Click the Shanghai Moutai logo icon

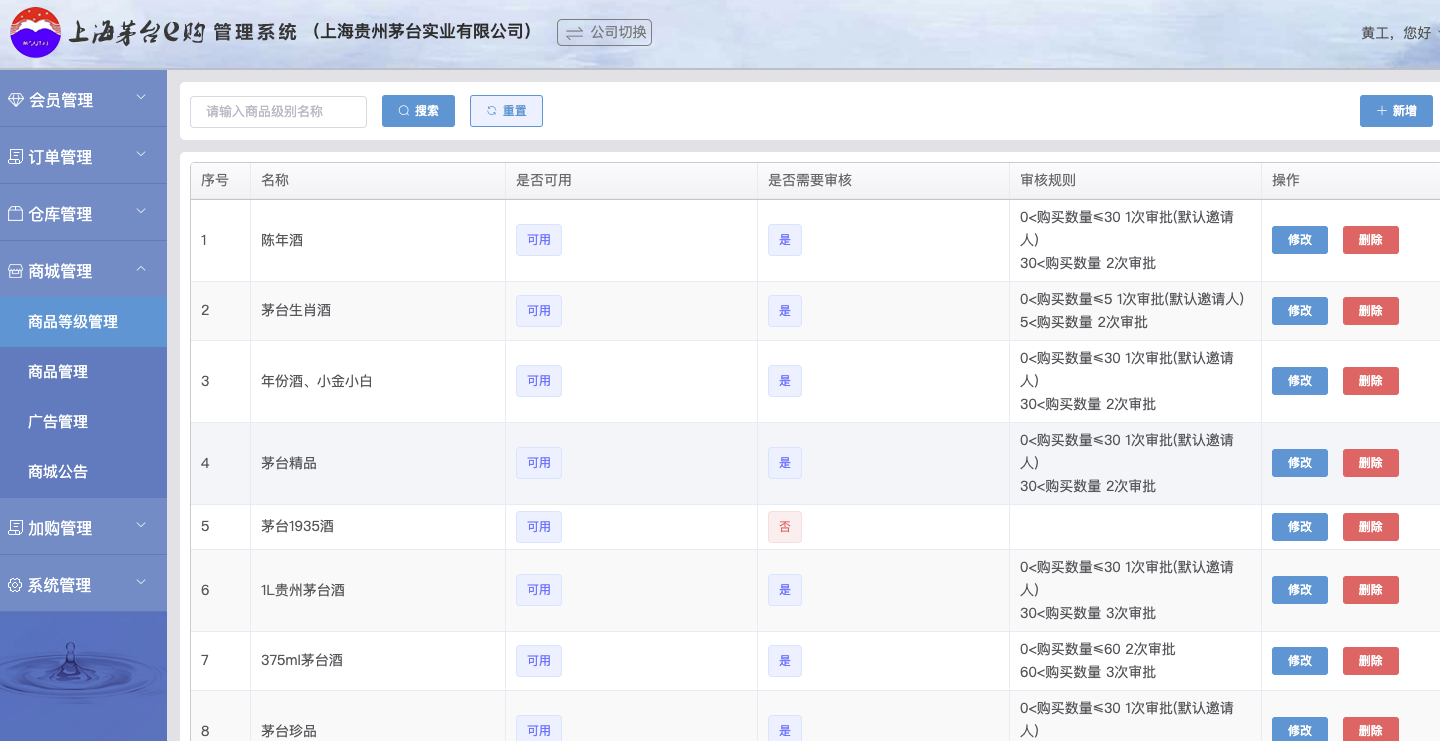pyautogui.click(x=35, y=32)
